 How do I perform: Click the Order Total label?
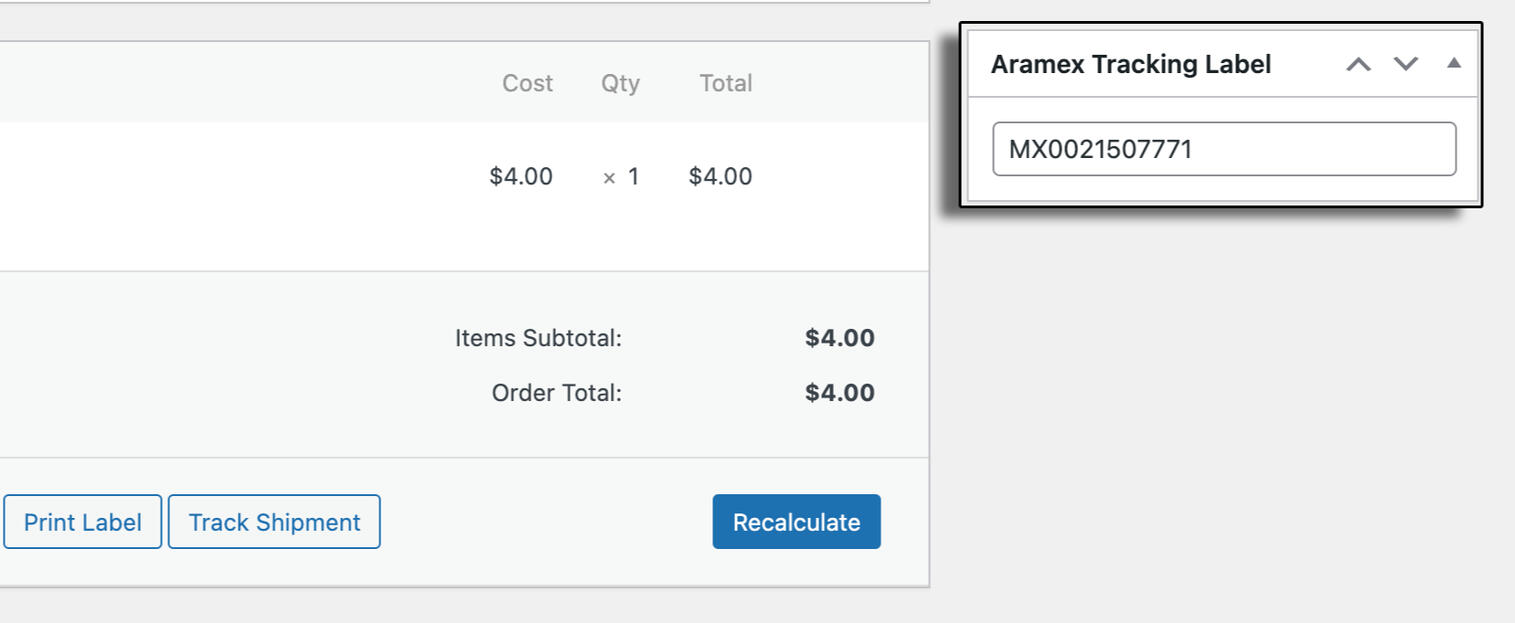point(556,393)
